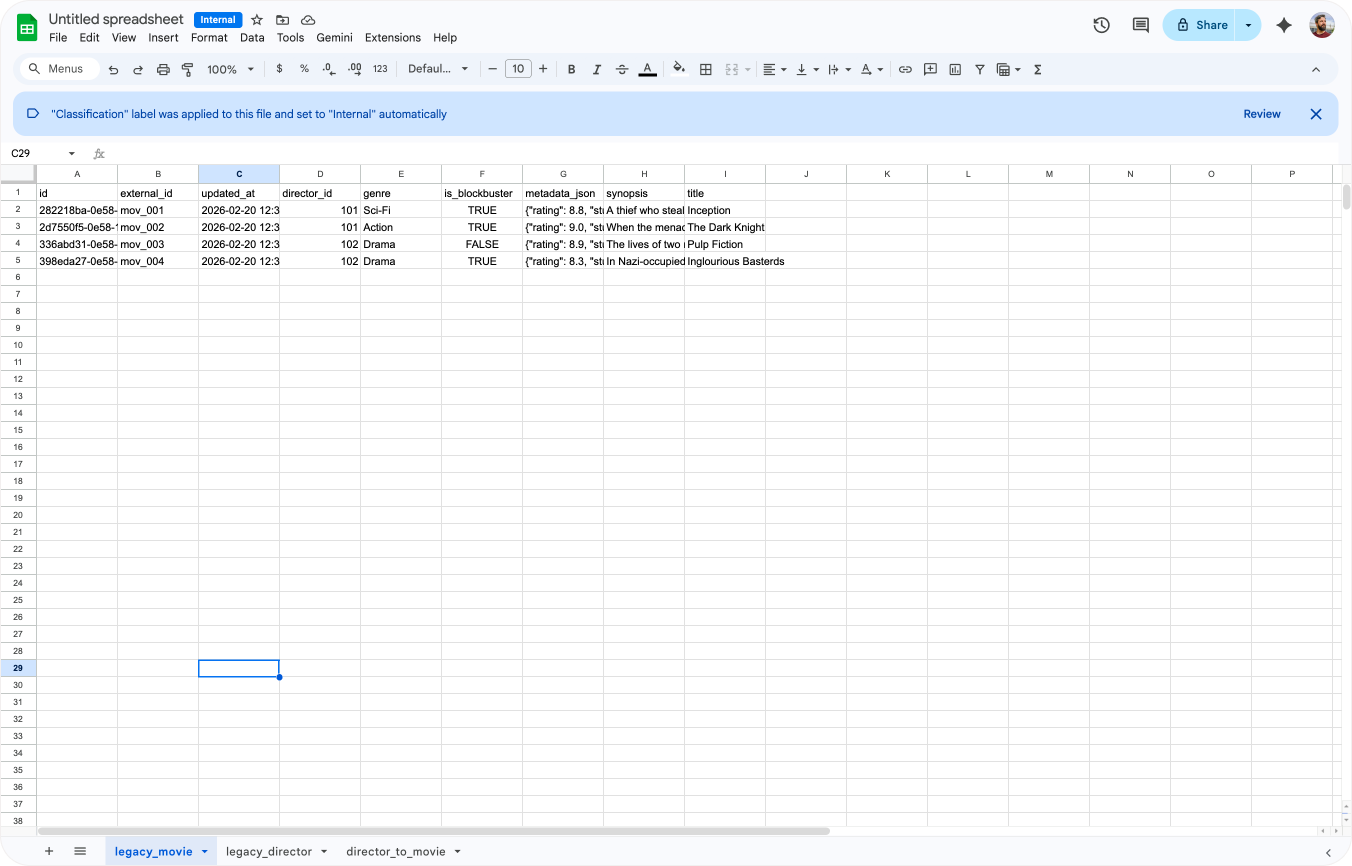Image resolution: width=1352 pixels, height=866 pixels.
Task: Toggle strikethrough formatting
Action: click(622, 69)
